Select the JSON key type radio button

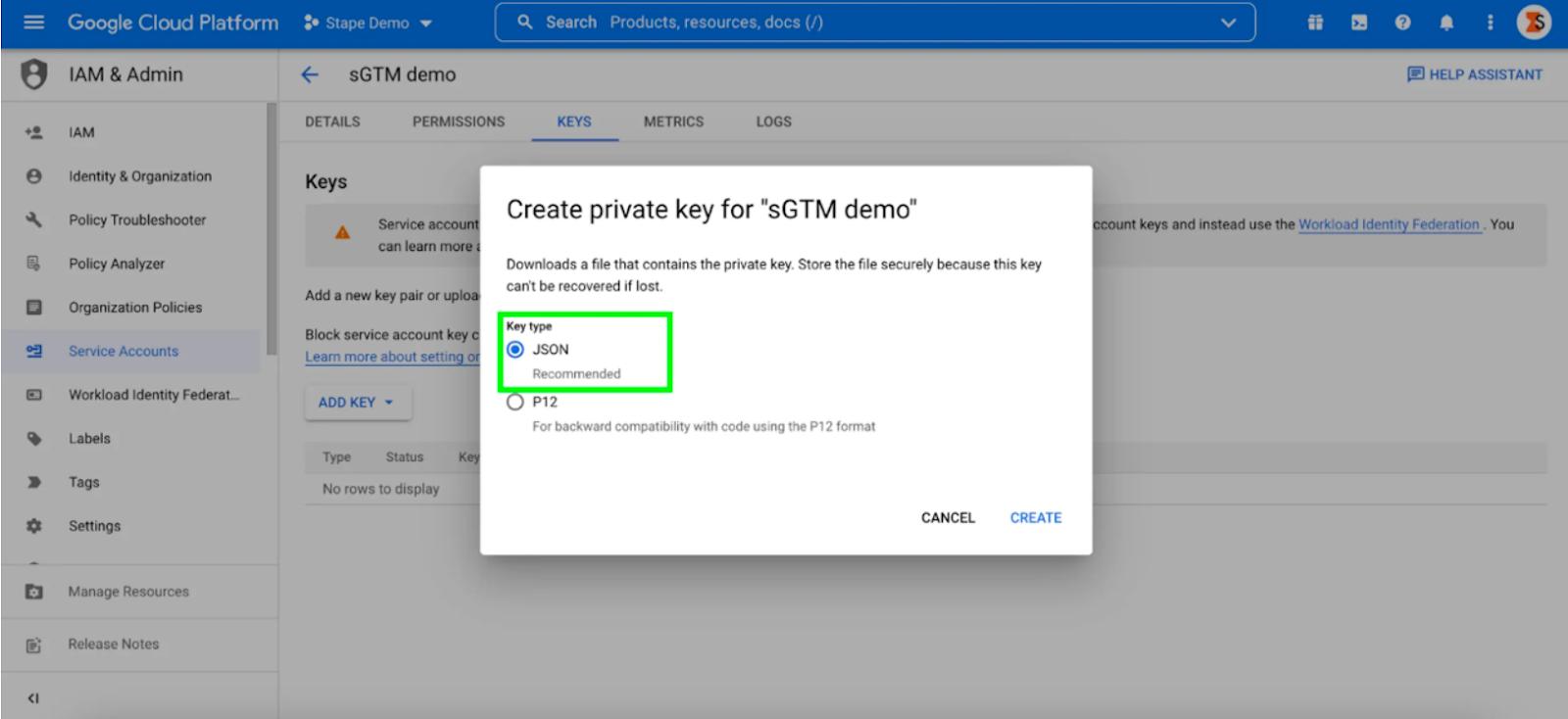click(515, 350)
